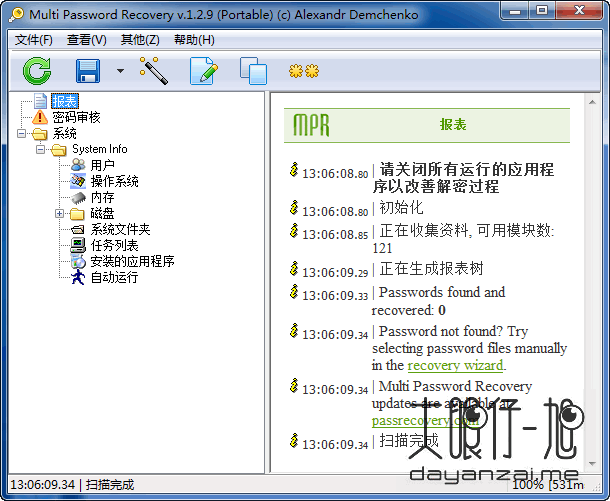Click the 报表 heading in the report header

453,124
